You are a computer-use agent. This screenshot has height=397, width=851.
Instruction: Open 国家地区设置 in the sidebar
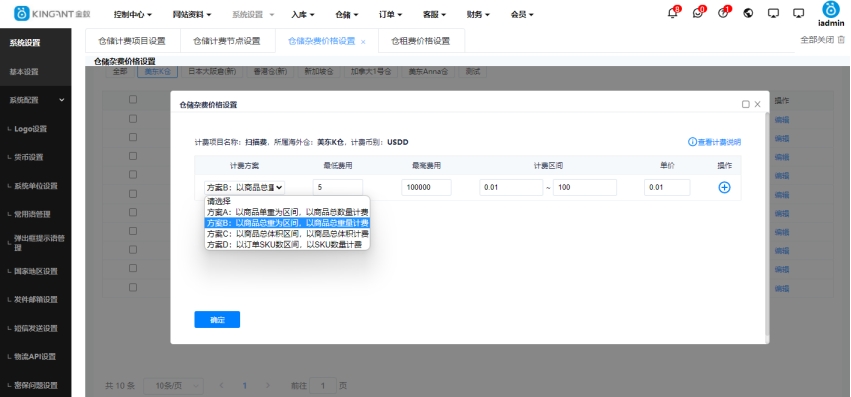35,271
